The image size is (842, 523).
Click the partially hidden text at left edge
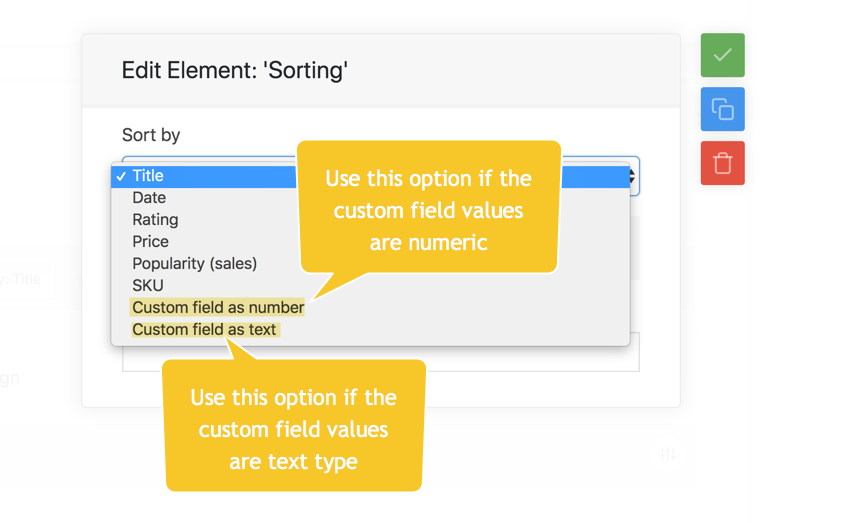click(8, 379)
